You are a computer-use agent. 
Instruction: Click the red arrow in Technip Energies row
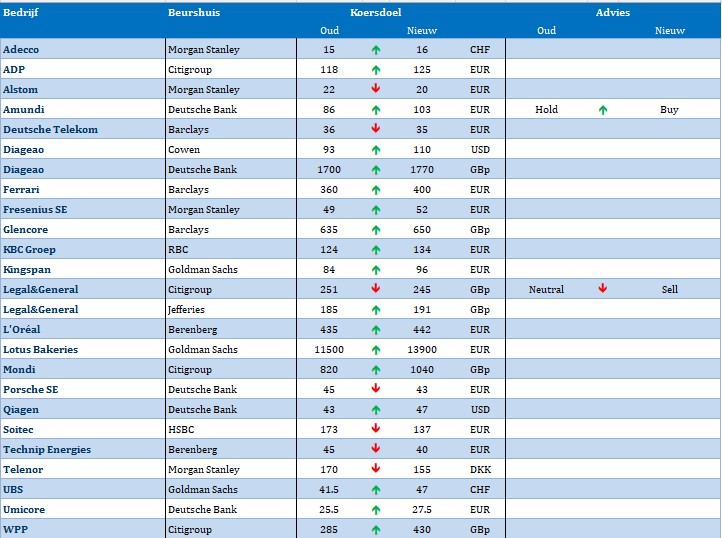[x=376, y=448]
